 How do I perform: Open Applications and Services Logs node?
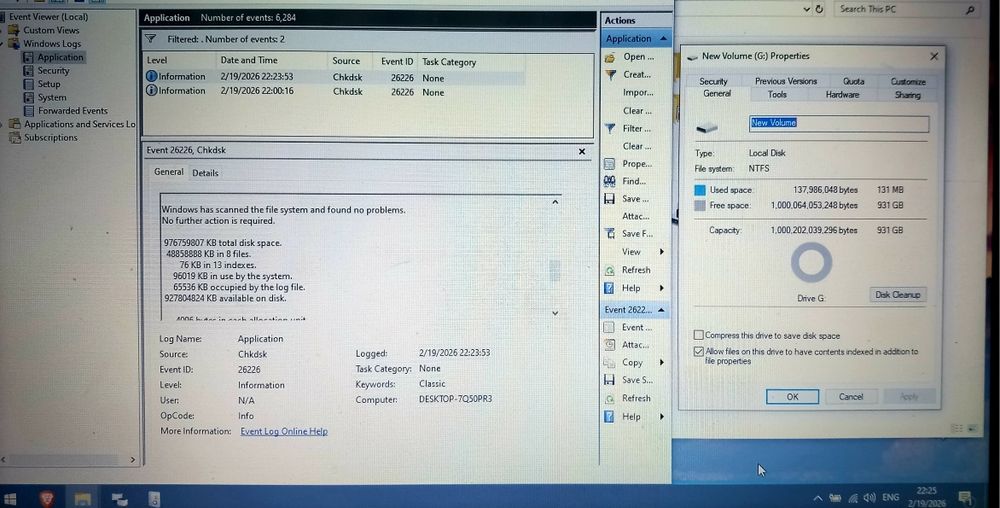tap(79, 124)
